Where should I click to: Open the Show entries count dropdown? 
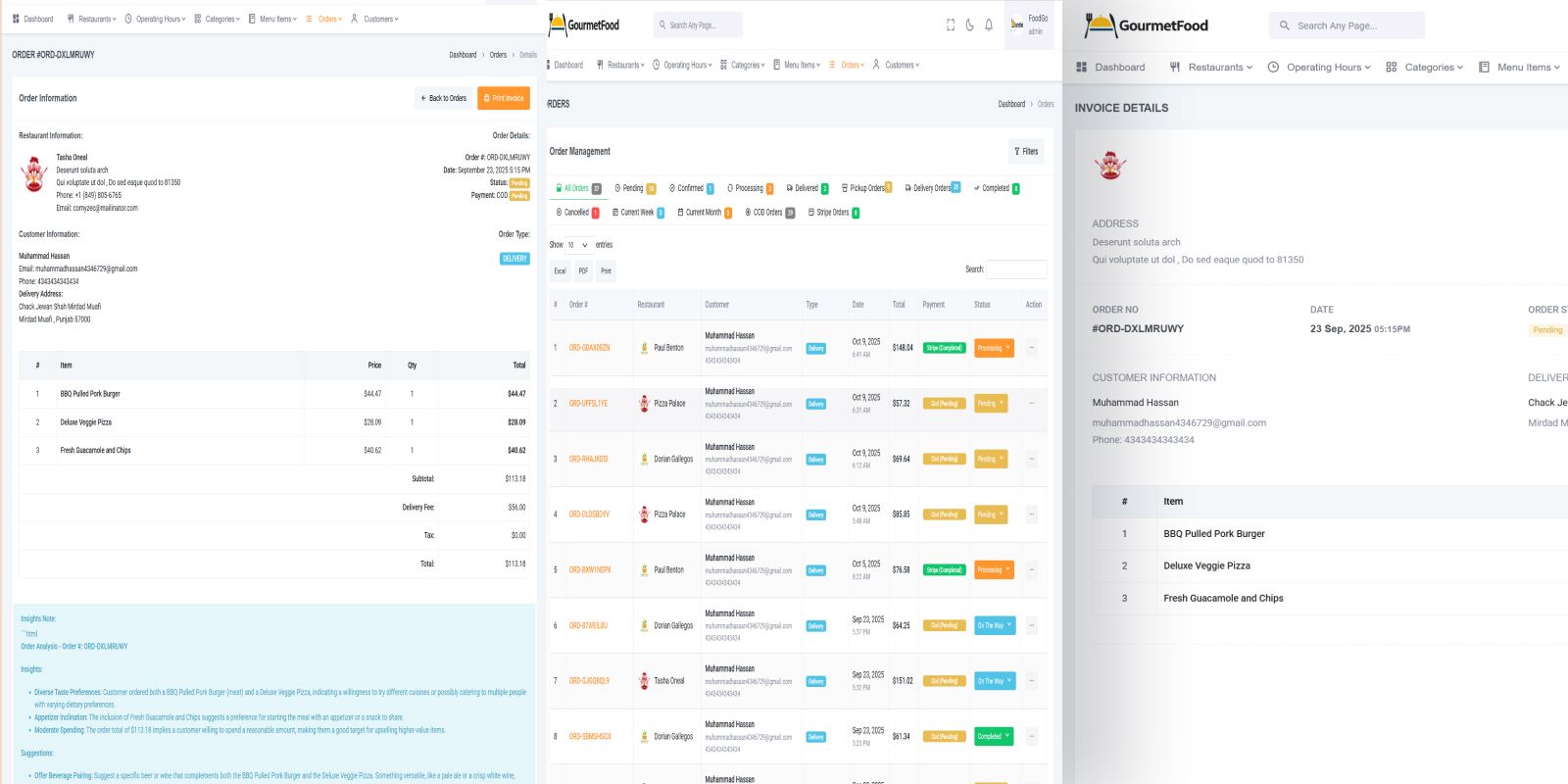coord(578,245)
